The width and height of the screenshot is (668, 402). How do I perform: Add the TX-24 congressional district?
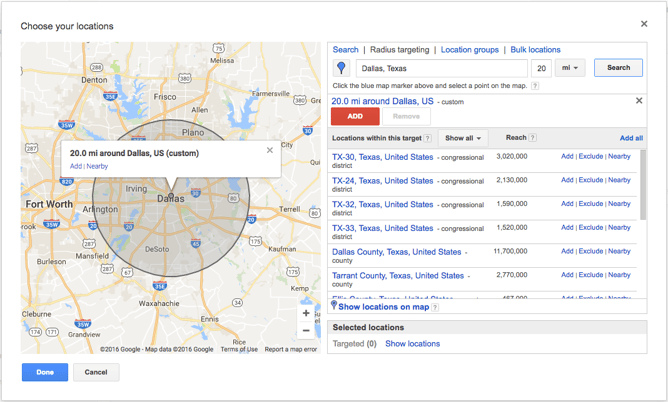(567, 180)
